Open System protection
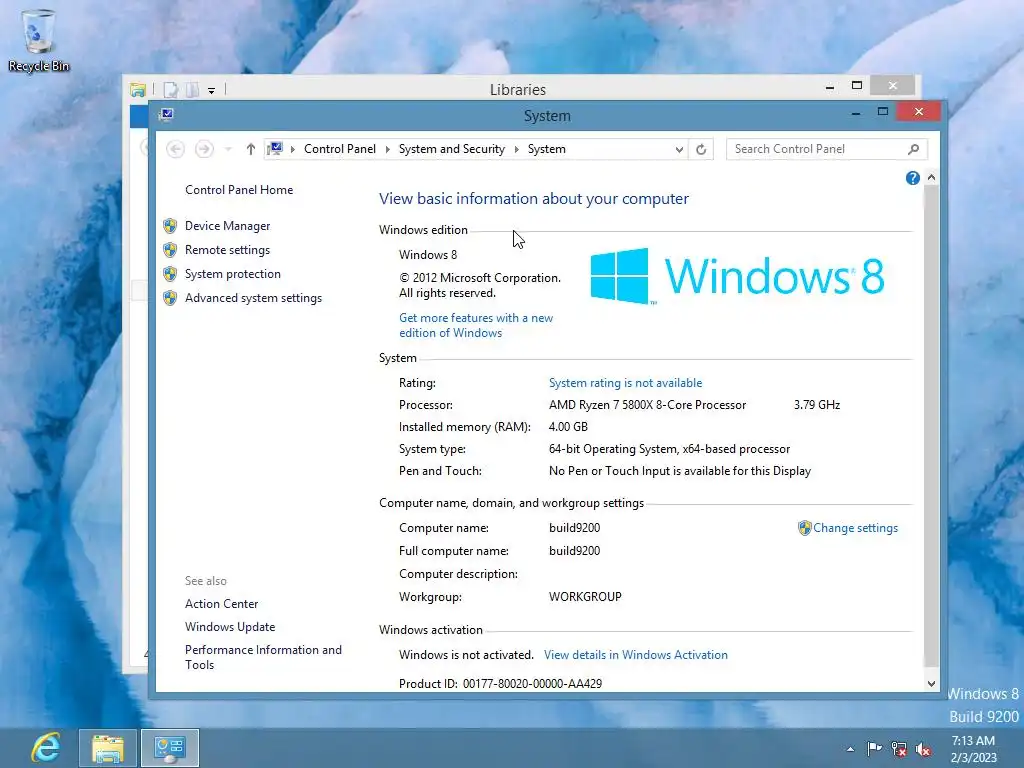Viewport: 1024px width, 768px height. click(x=232, y=274)
